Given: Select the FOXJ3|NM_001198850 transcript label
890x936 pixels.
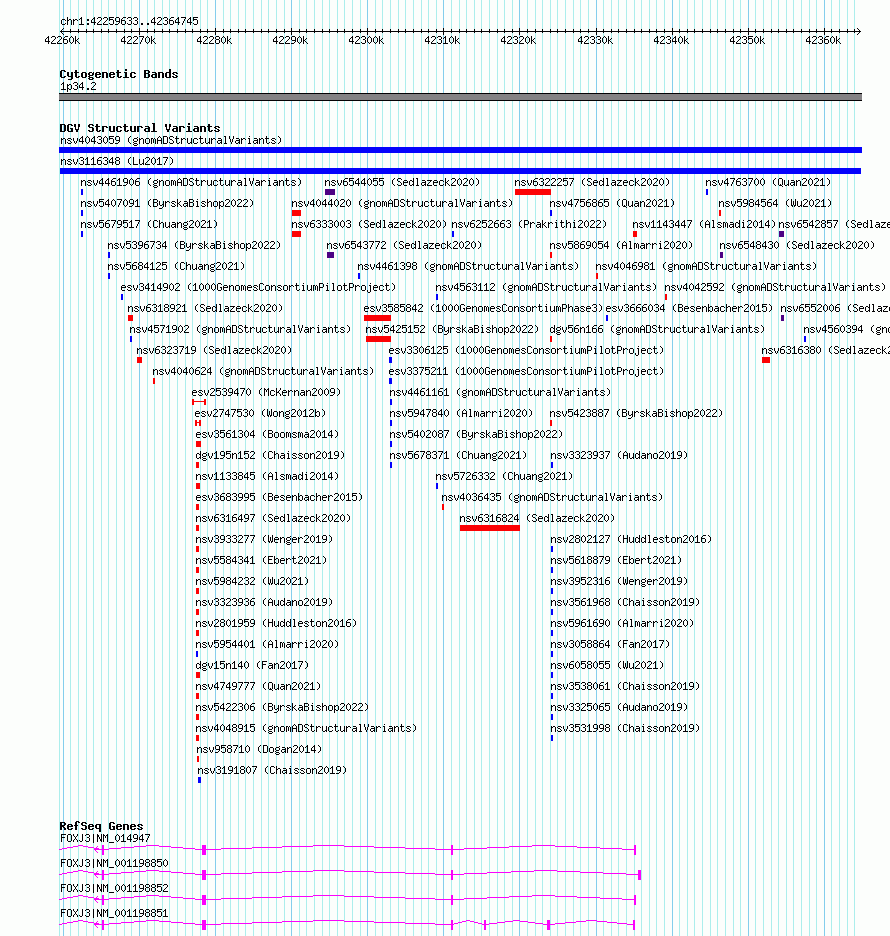Looking at the screenshot, I should pyautogui.click(x=114, y=863).
